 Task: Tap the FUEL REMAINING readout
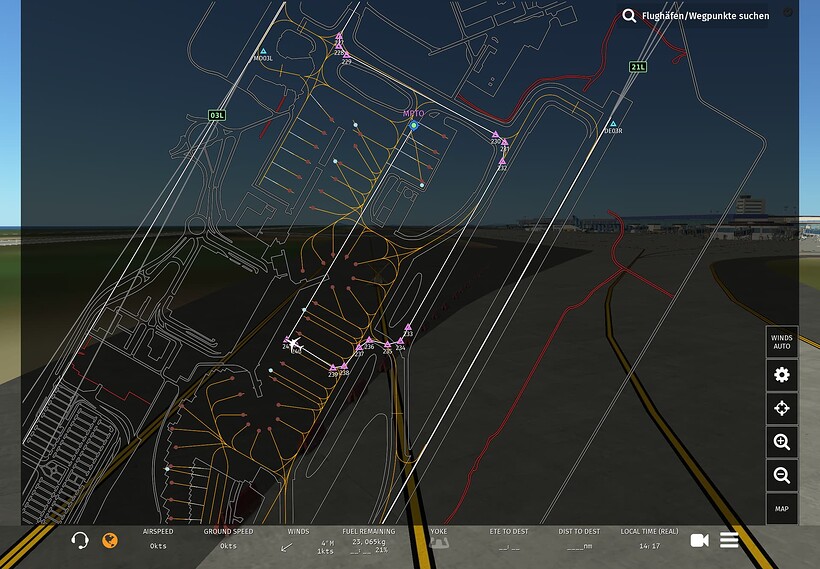(369, 541)
